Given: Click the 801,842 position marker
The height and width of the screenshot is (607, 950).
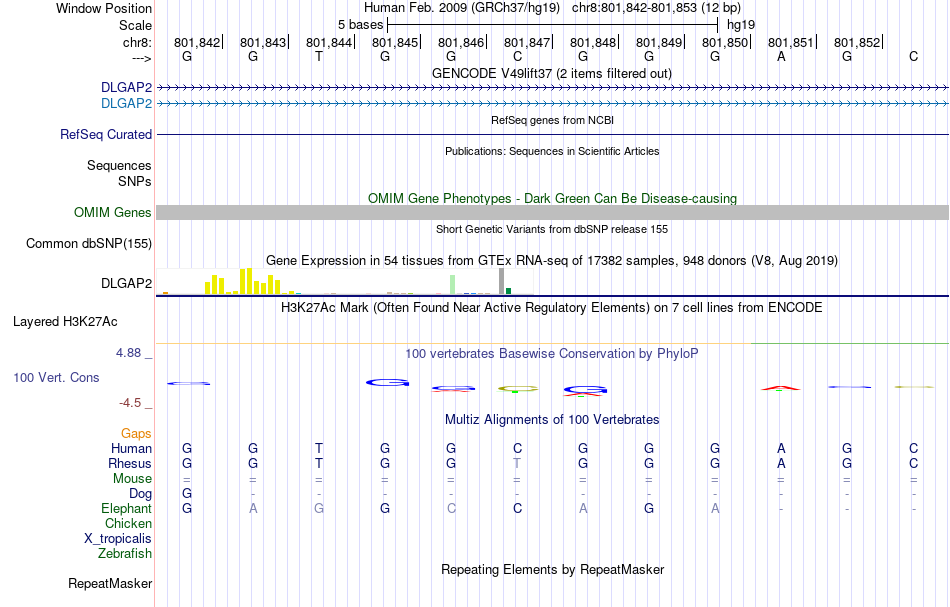Looking at the screenshot, I should 198,42.
